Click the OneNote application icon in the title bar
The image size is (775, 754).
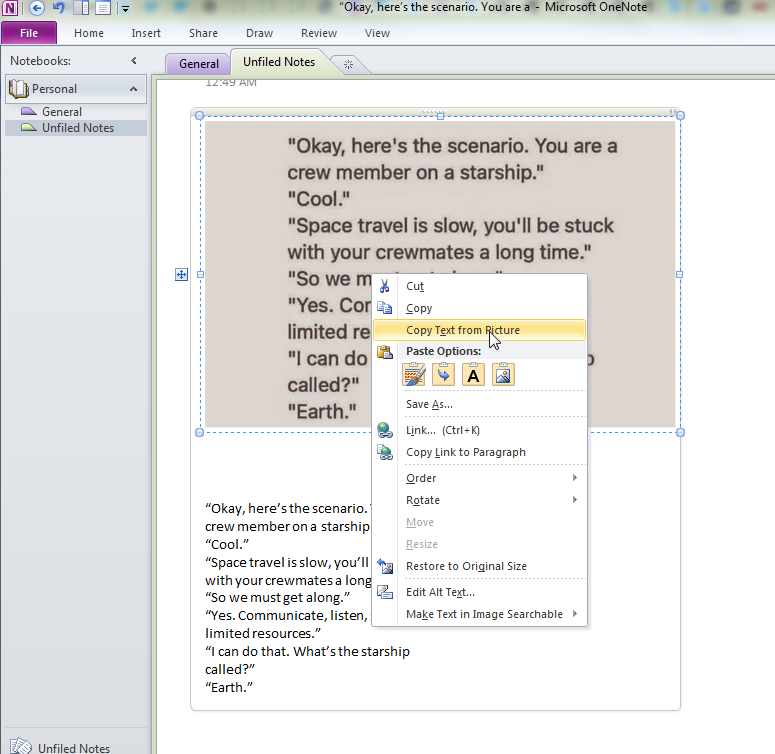10,7
